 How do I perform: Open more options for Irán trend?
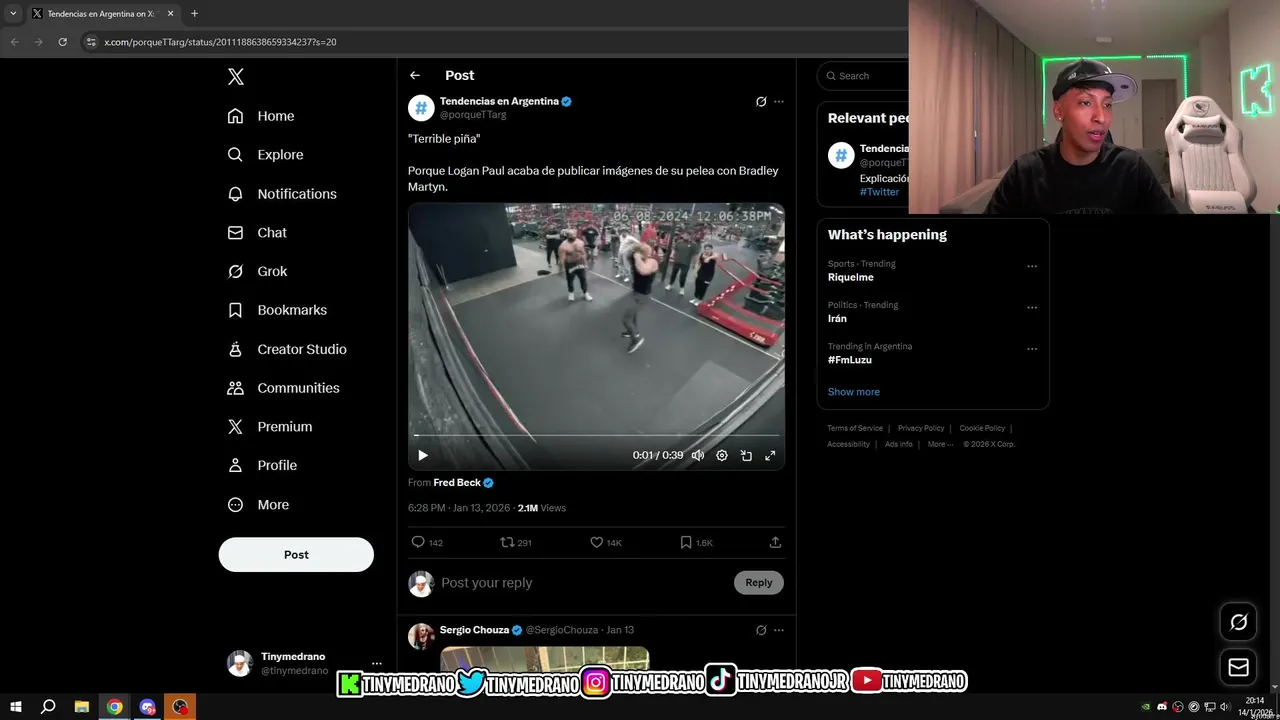point(1032,307)
